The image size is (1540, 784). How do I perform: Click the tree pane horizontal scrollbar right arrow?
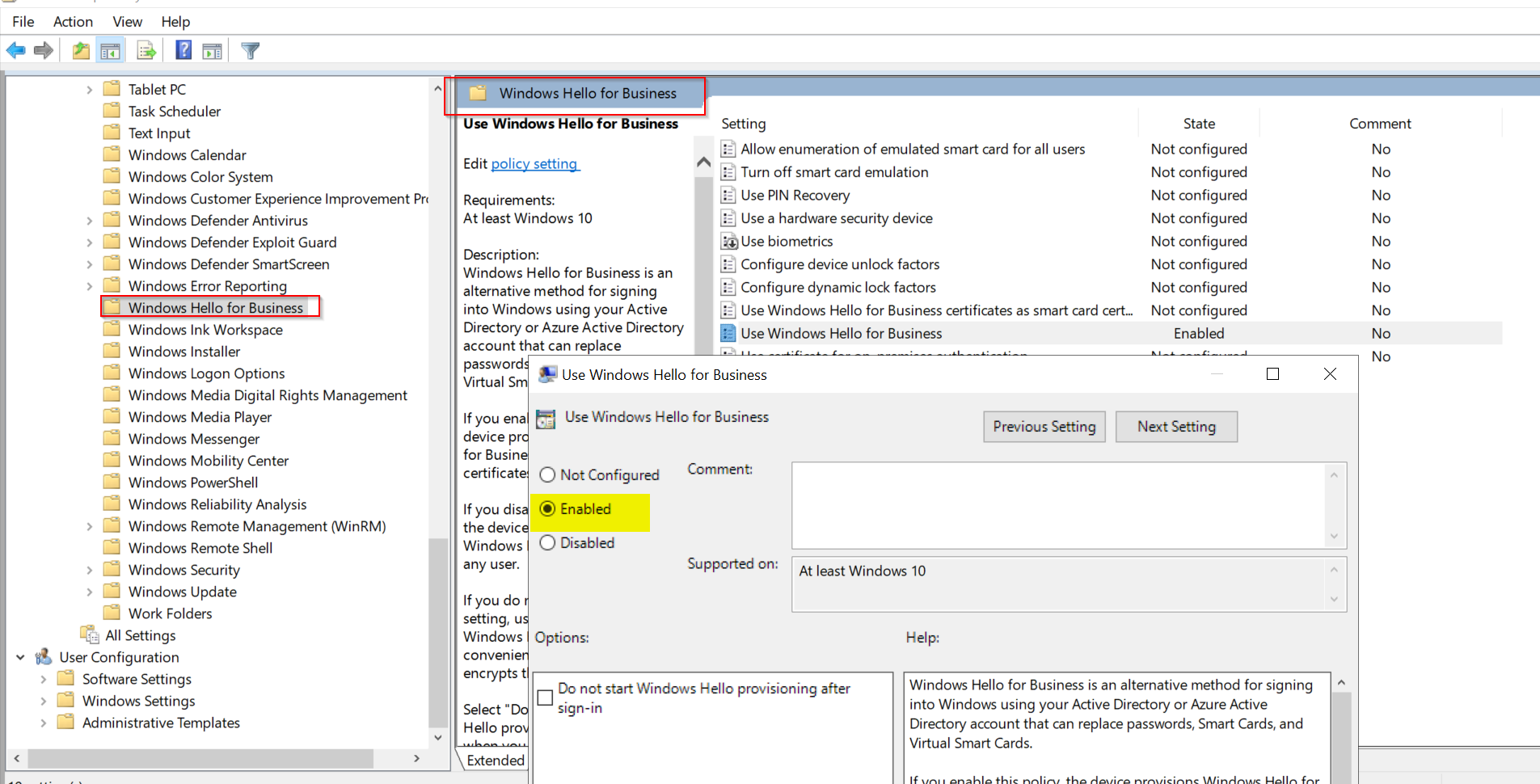point(416,758)
